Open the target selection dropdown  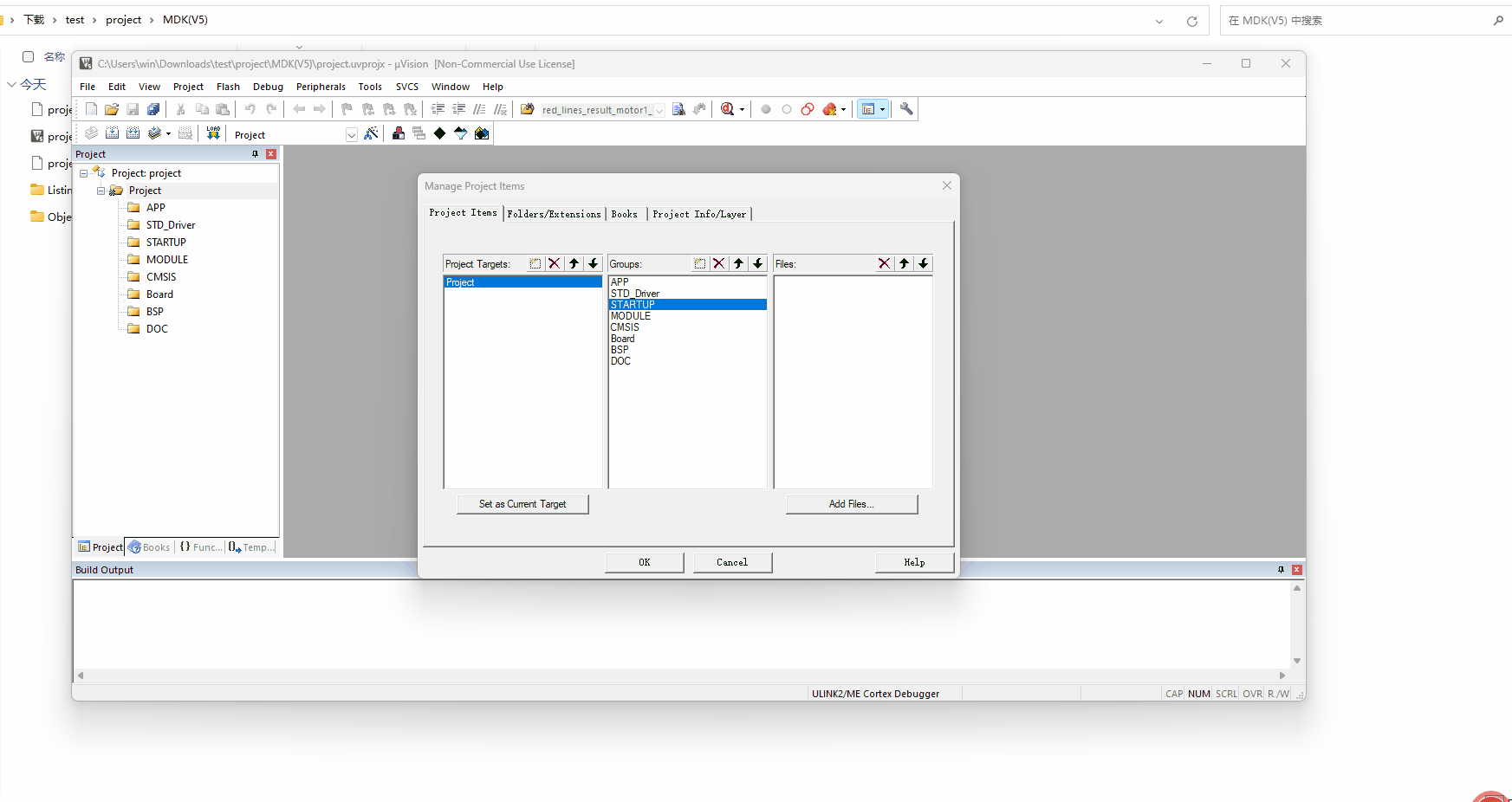pyautogui.click(x=351, y=134)
